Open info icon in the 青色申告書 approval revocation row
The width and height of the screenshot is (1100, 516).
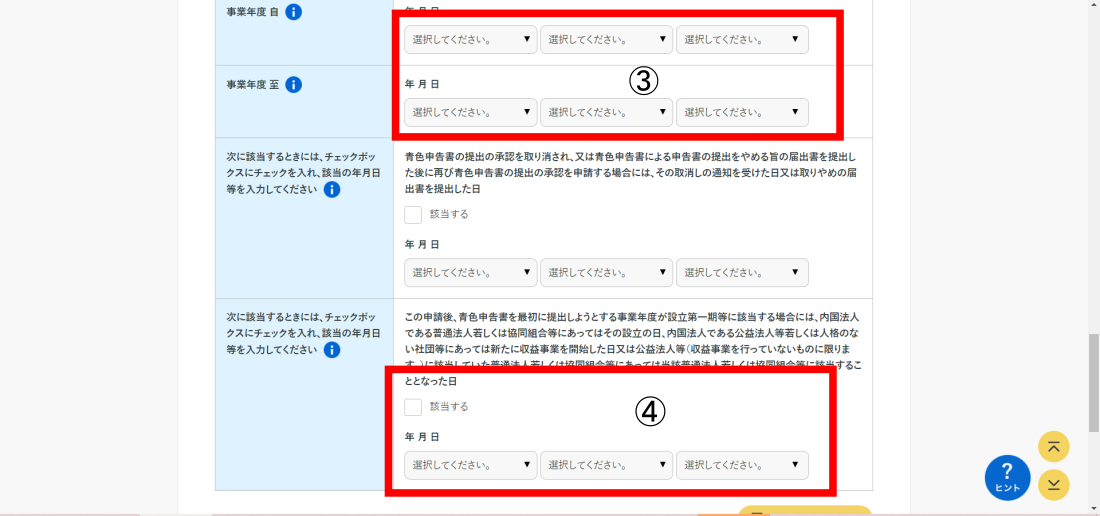click(x=332, y=190)
